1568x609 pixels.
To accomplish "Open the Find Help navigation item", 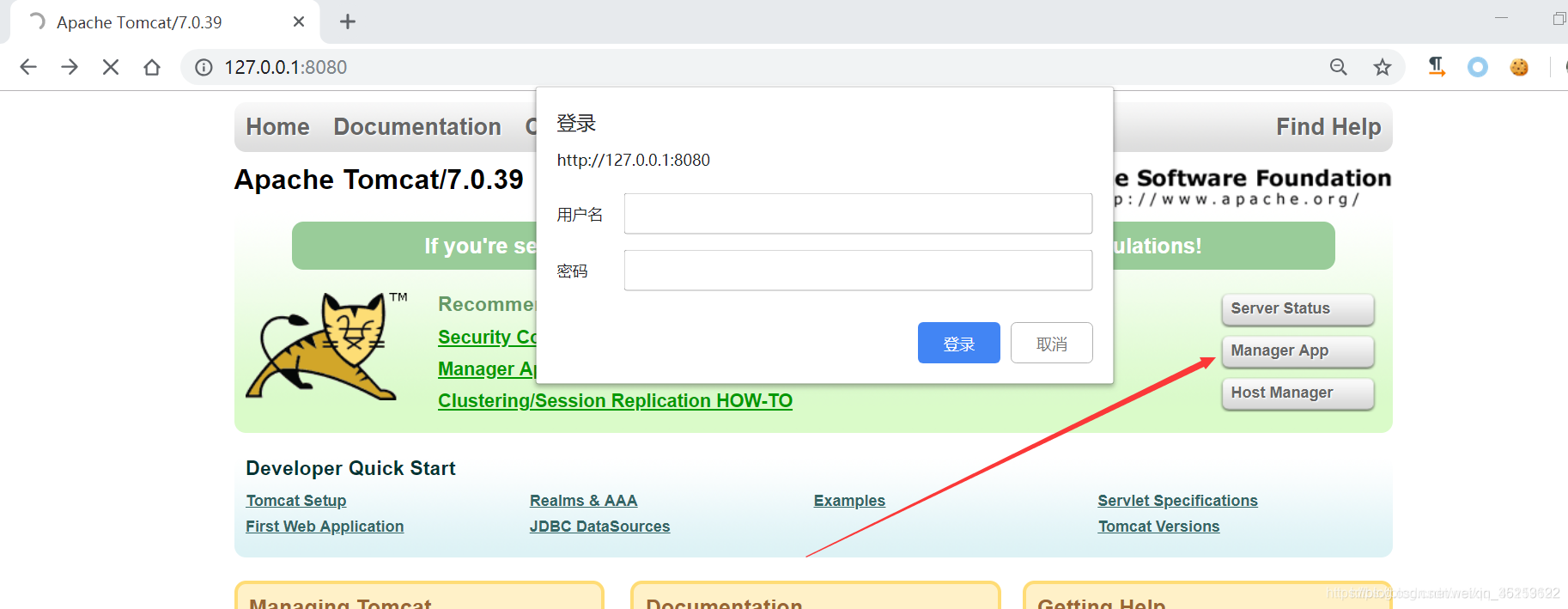I will point(1328,127).
